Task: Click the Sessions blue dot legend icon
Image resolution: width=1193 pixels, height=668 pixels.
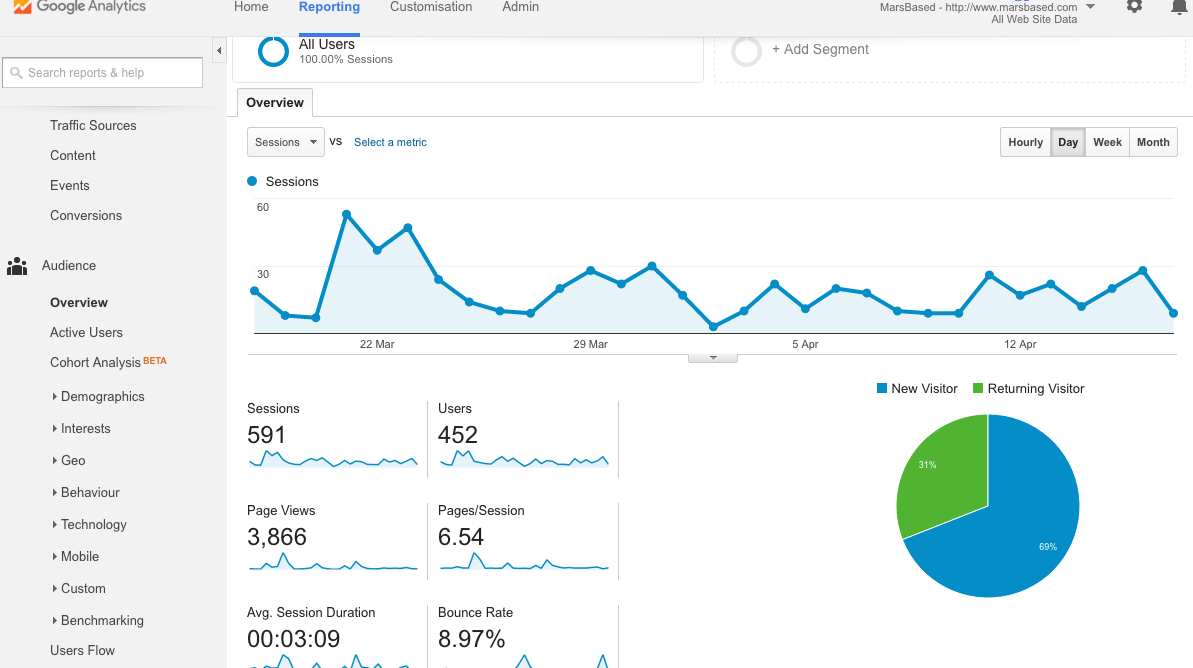Action: tap(251, 181)
